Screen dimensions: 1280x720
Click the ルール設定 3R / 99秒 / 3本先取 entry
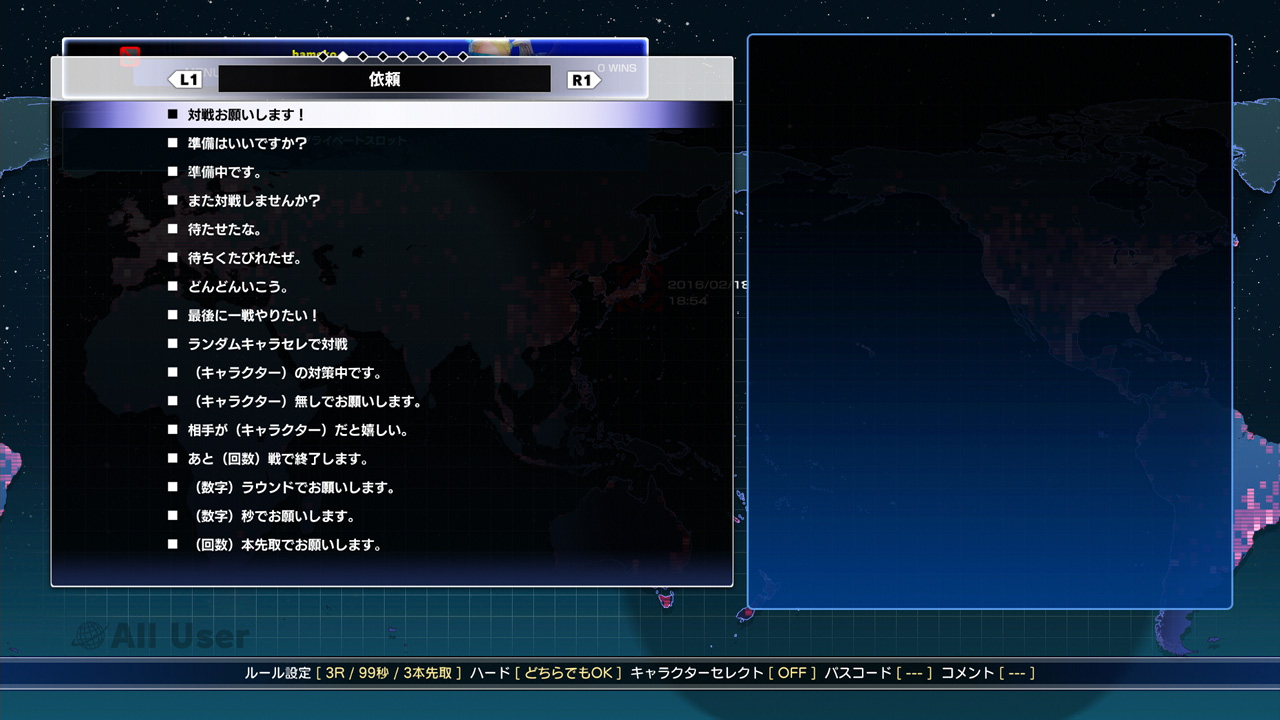pyautogui.click(x=353, y=673)
